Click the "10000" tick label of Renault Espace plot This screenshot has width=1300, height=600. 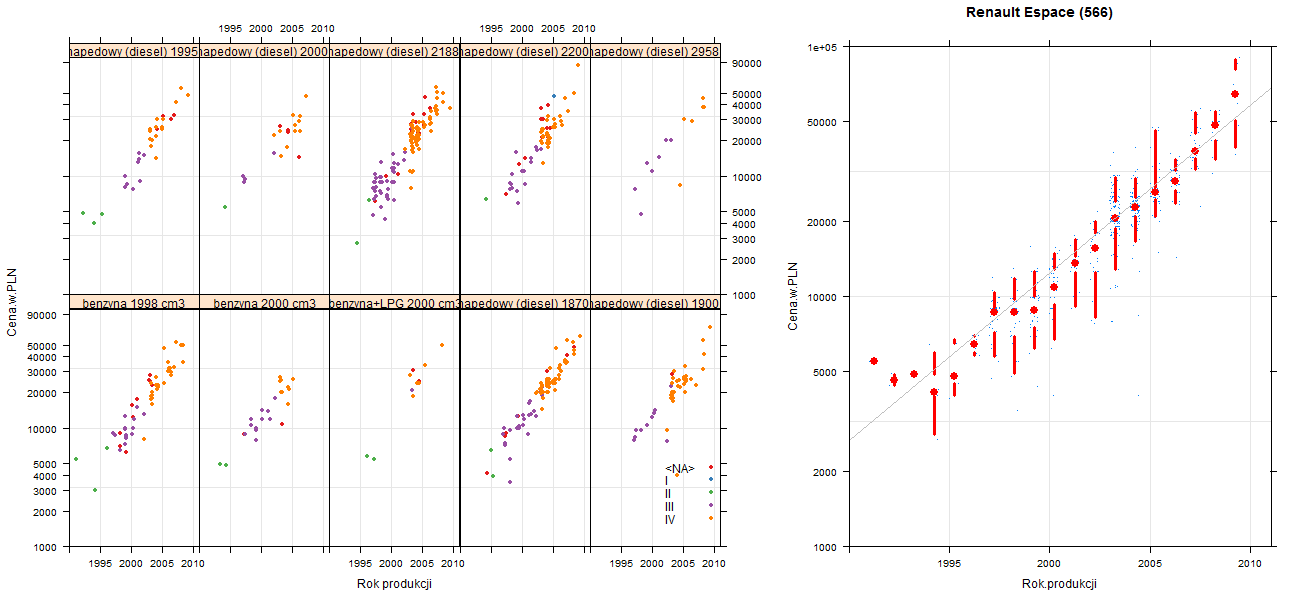[x=823, y=297]
